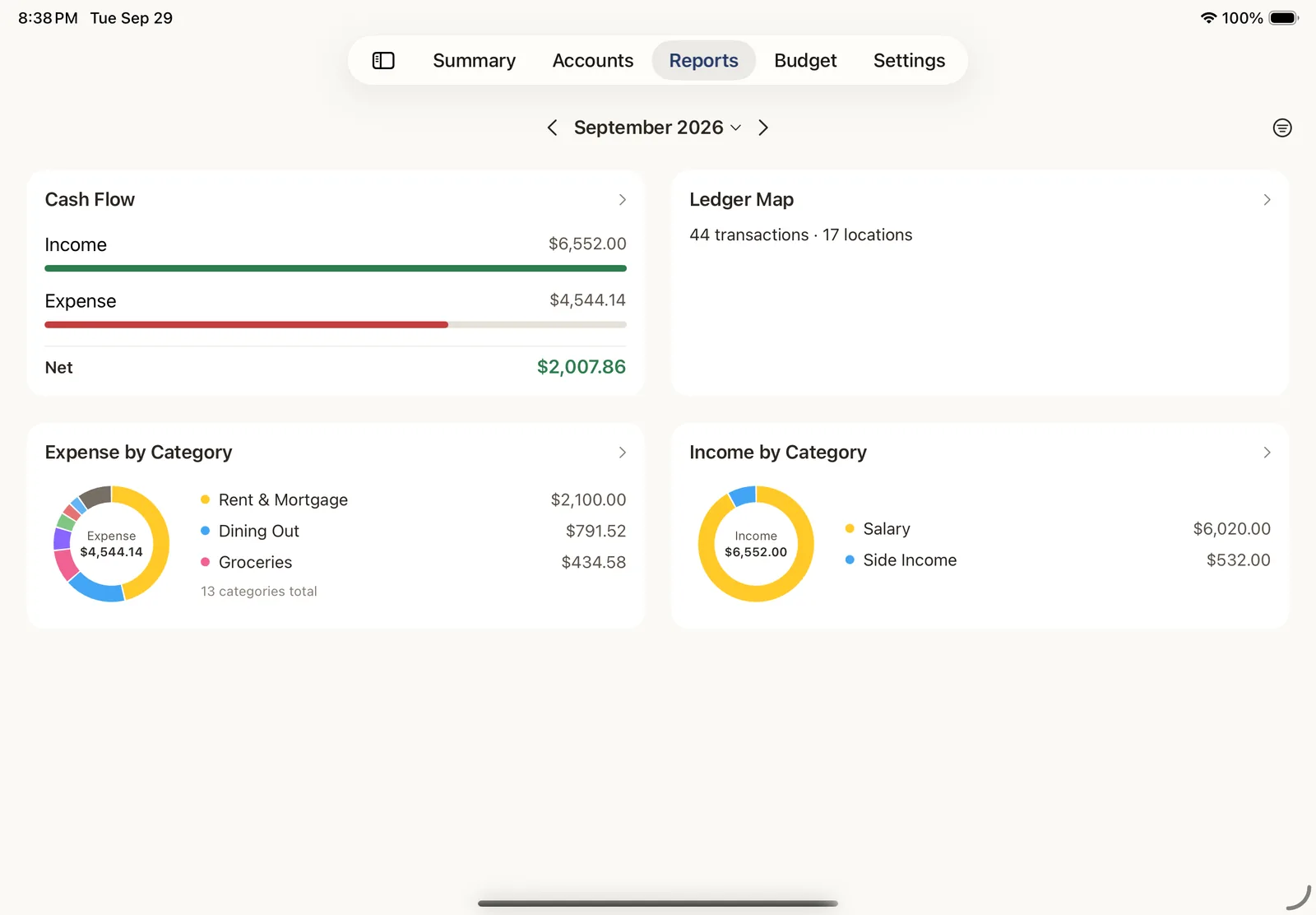Click the Income donut chart
The image size is (1316, 915).
(756, 544)
